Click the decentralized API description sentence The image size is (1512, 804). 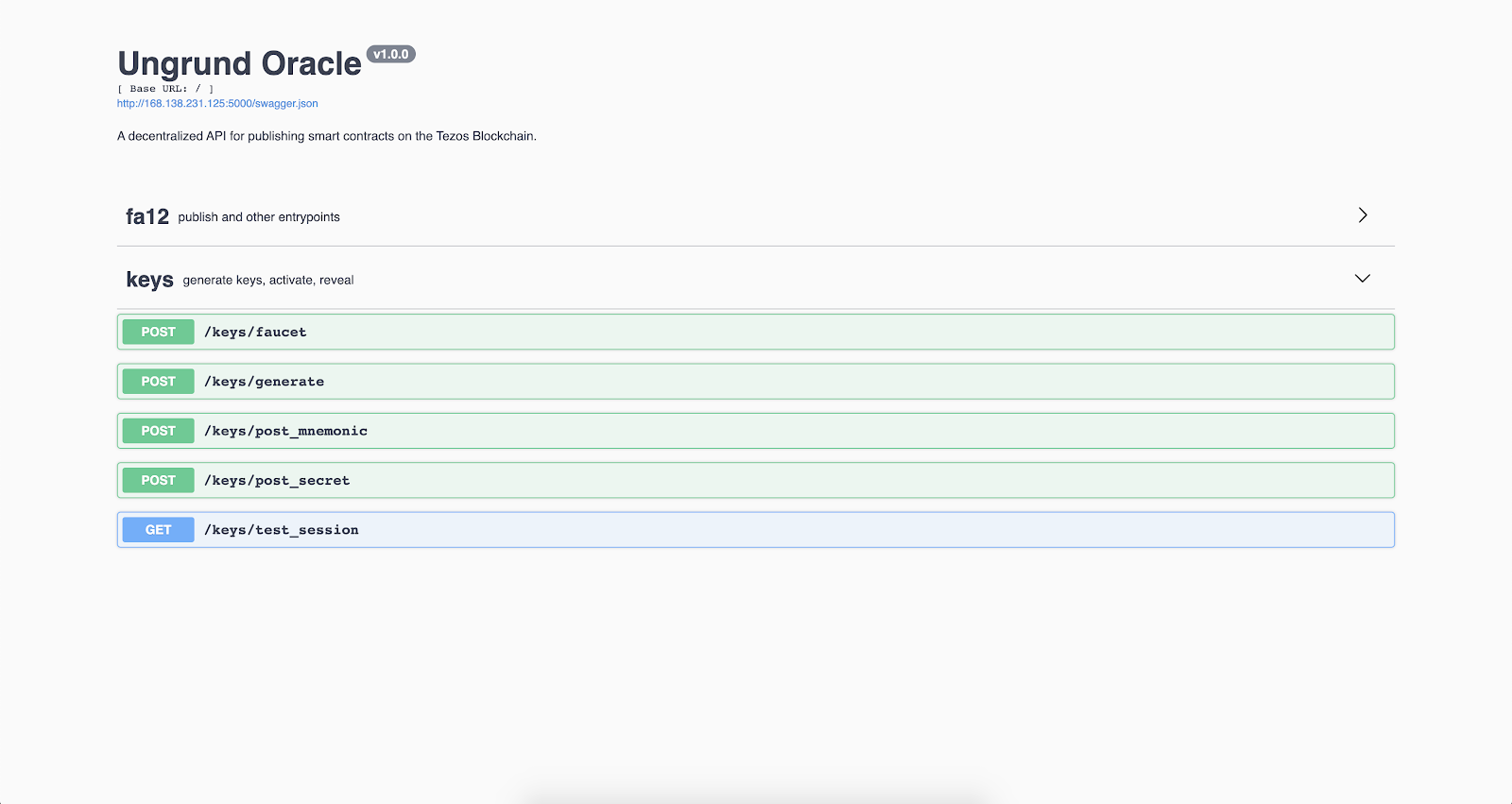pyautogui.click(x=327, y=136)
